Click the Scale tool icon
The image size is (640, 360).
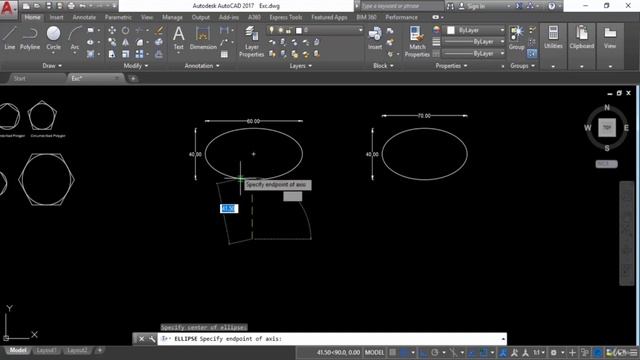pos(125,54)
